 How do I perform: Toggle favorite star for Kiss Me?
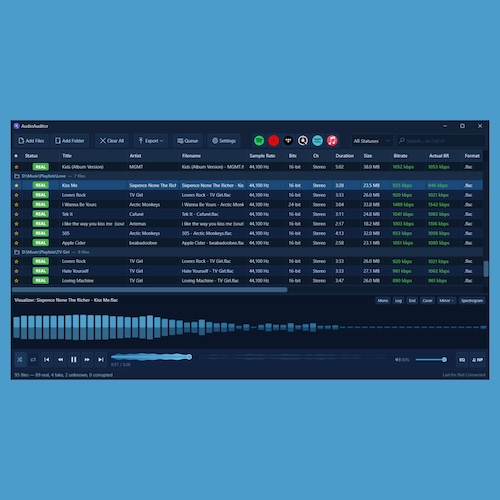pos(16,185)
